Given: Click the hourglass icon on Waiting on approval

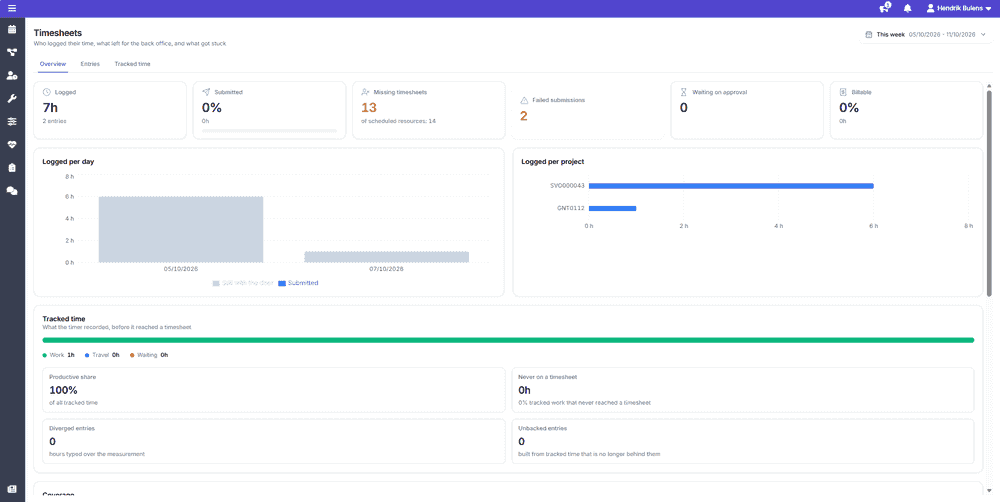Looking at the screenshot, I should point(684,92).
